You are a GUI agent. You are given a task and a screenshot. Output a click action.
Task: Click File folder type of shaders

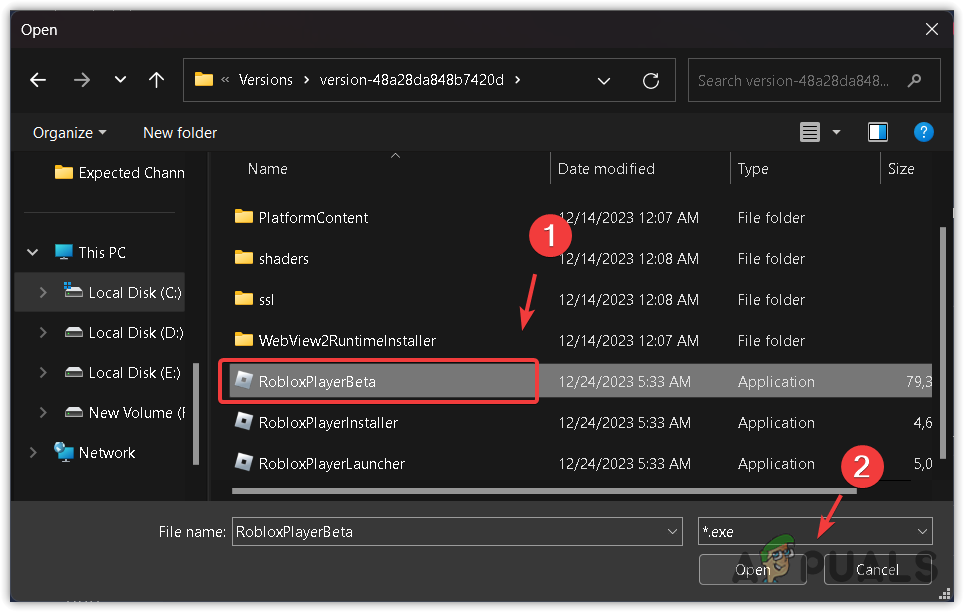point(771,259)
